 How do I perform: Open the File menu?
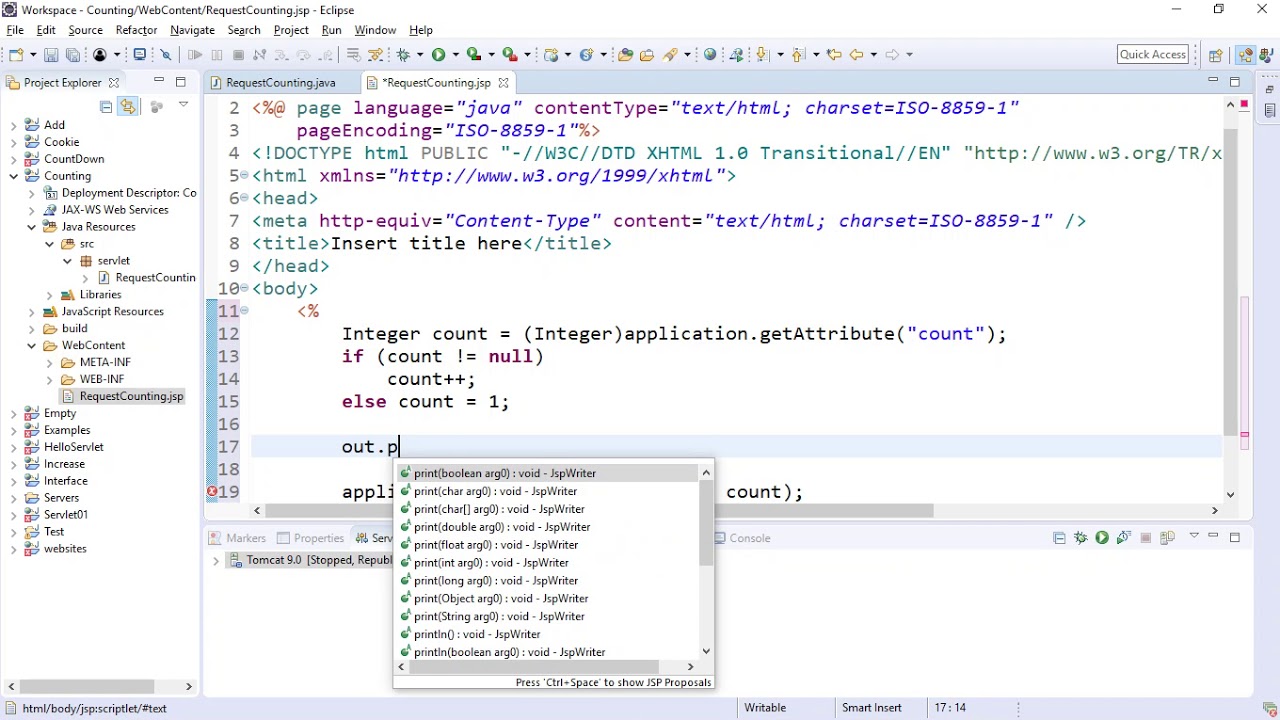(15, 30)
